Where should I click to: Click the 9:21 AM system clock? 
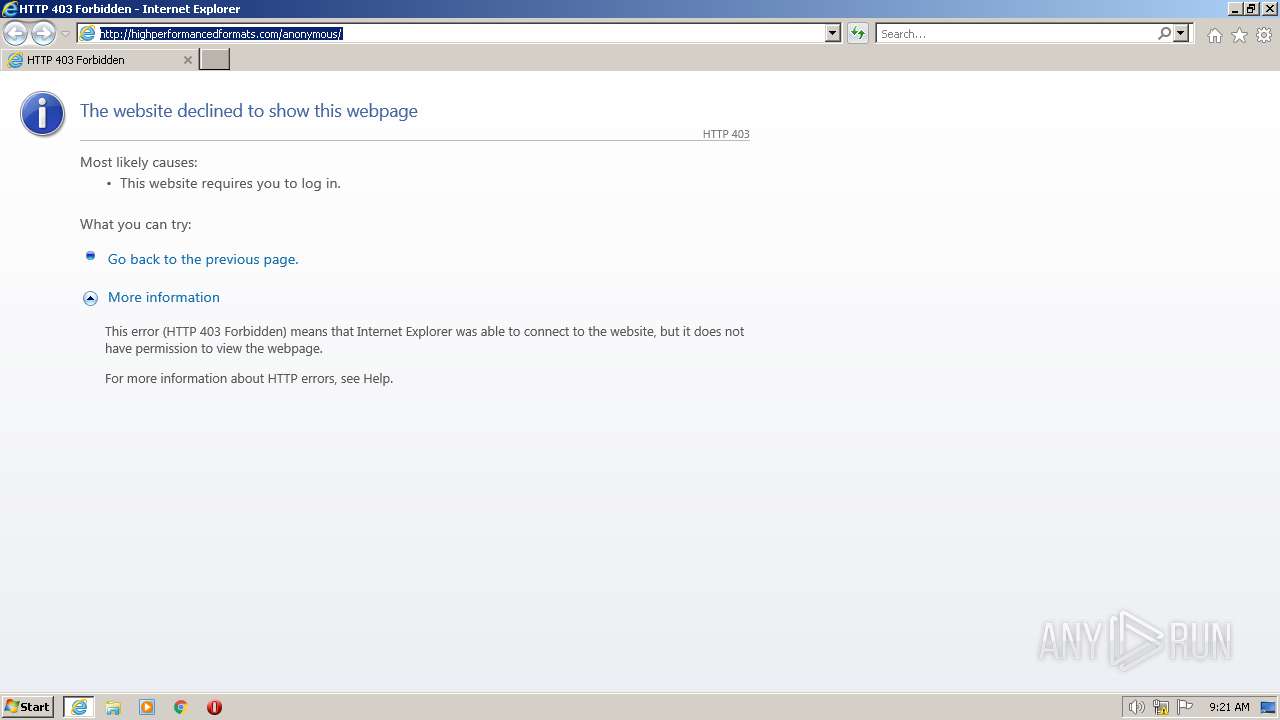pyautogui.click(x=1229, y=707)
